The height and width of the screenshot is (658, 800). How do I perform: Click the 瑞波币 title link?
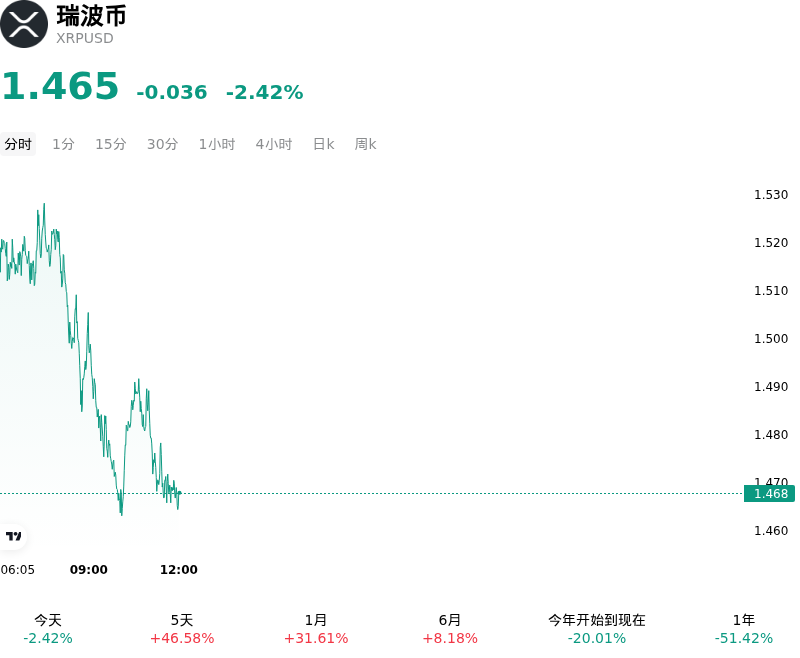91,15
